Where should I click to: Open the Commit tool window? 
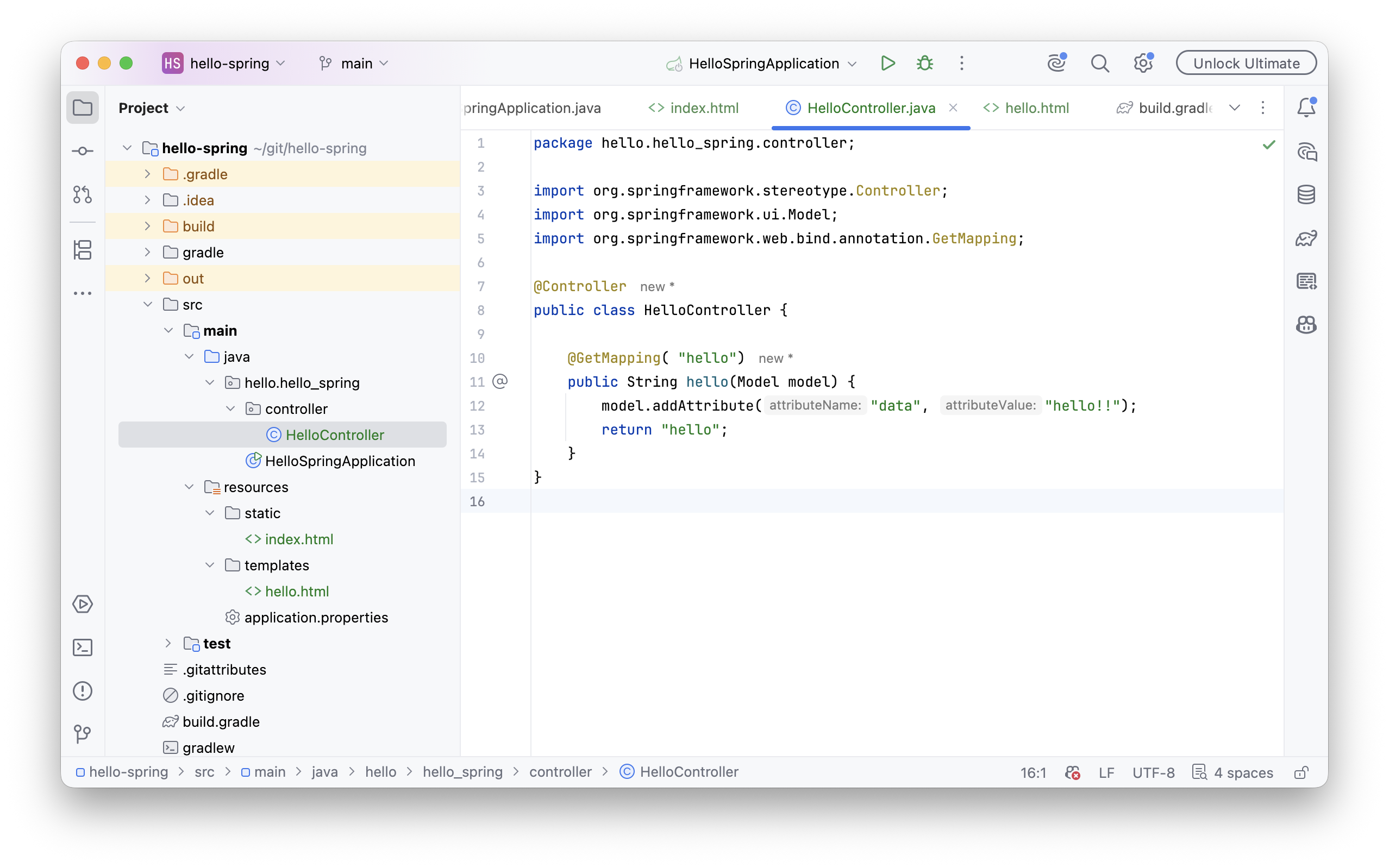tap(82, 151)
